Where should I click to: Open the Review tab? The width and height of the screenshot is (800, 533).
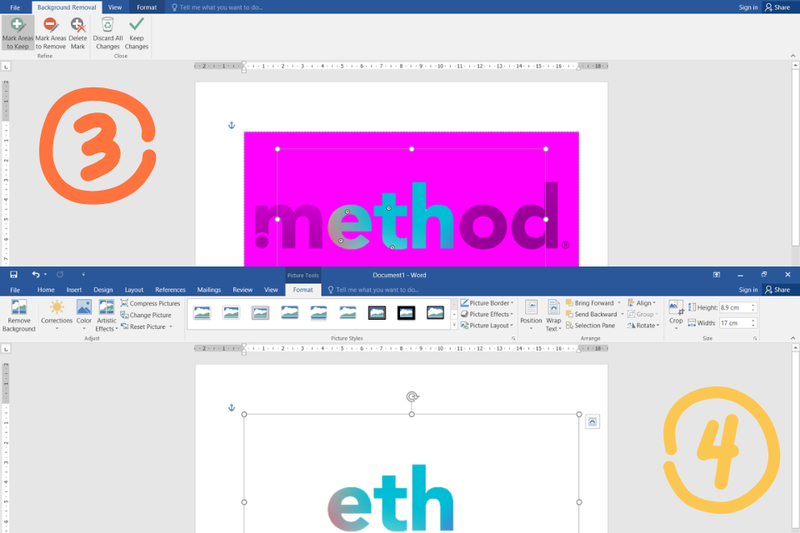[x=243, y=290]
